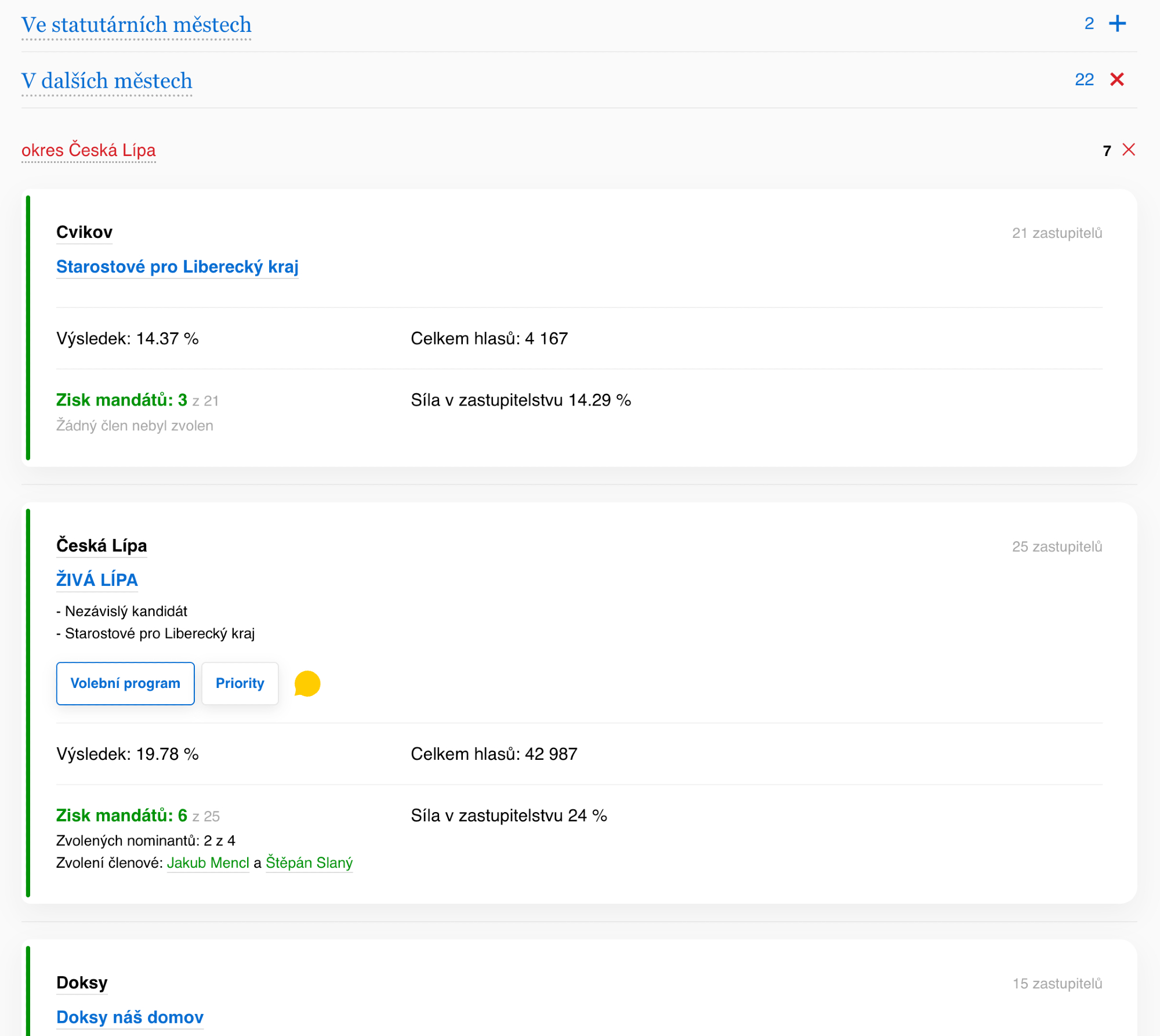Open the Doksy náš domov link
Screen dimensions: 1160x1036
click(130, 1017)
